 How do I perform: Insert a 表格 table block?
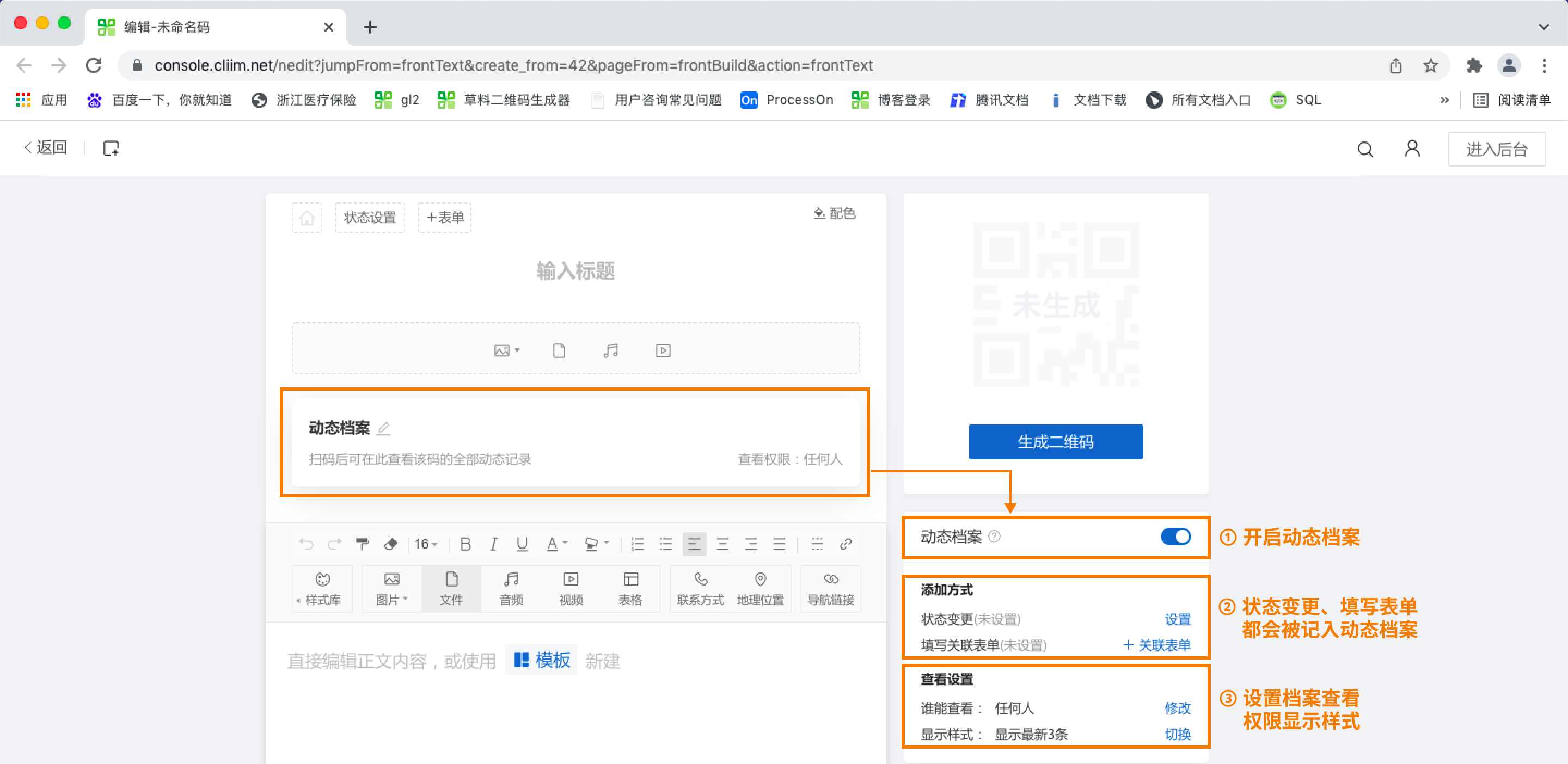630,589
